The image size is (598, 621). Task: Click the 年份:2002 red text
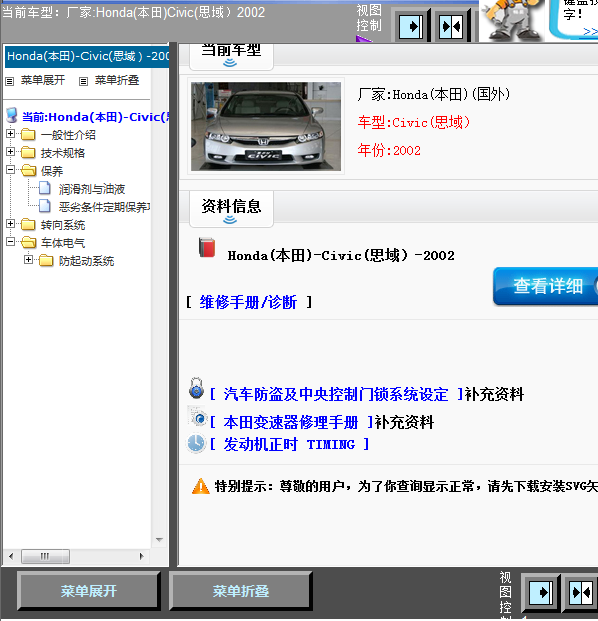pos(389,150)
